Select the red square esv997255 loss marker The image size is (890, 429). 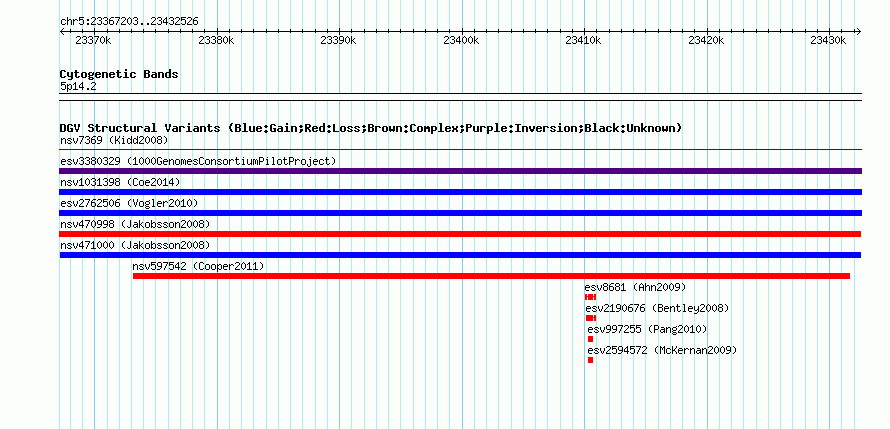click(590, 339)
